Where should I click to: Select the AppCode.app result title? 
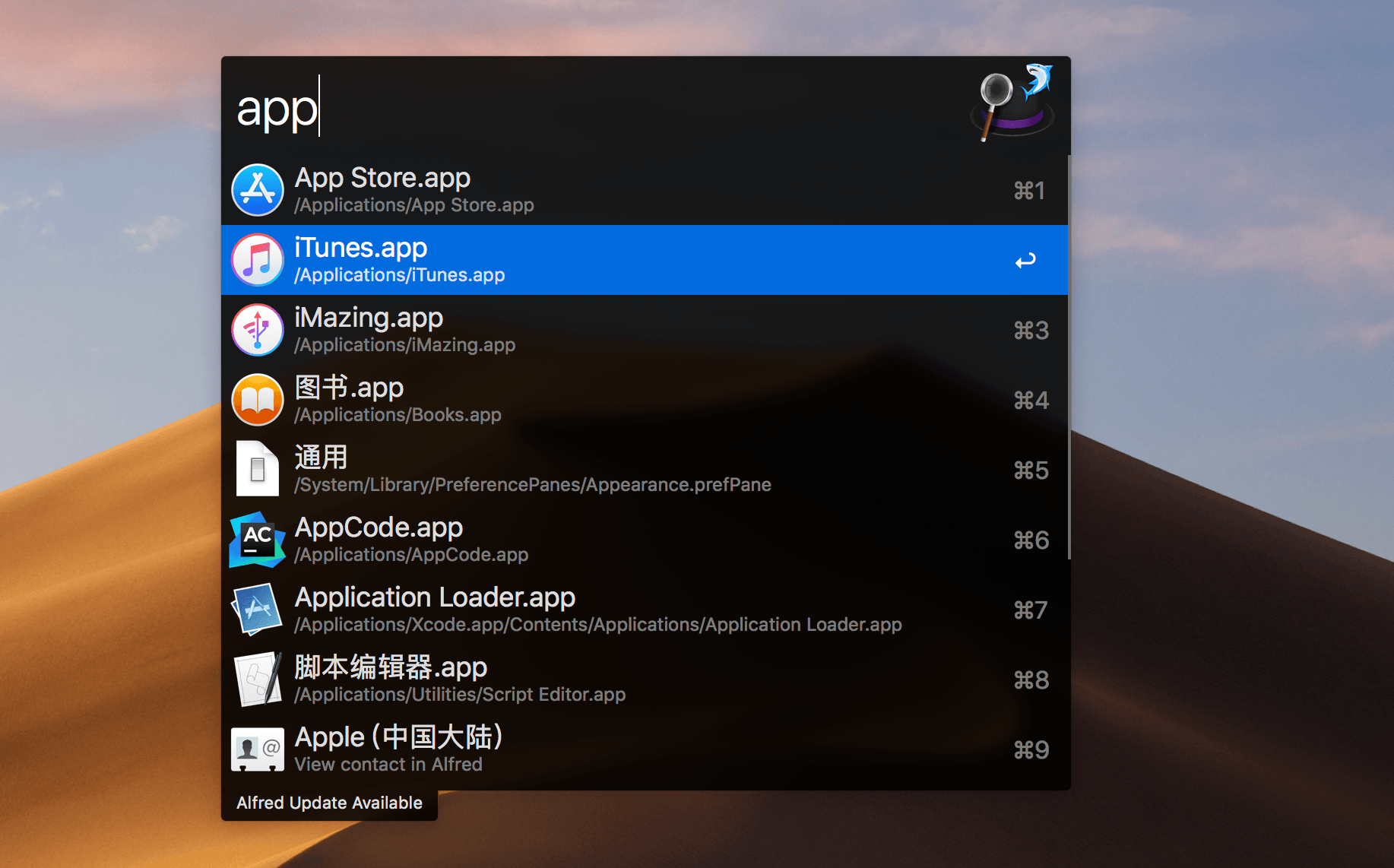pos(379,527)
